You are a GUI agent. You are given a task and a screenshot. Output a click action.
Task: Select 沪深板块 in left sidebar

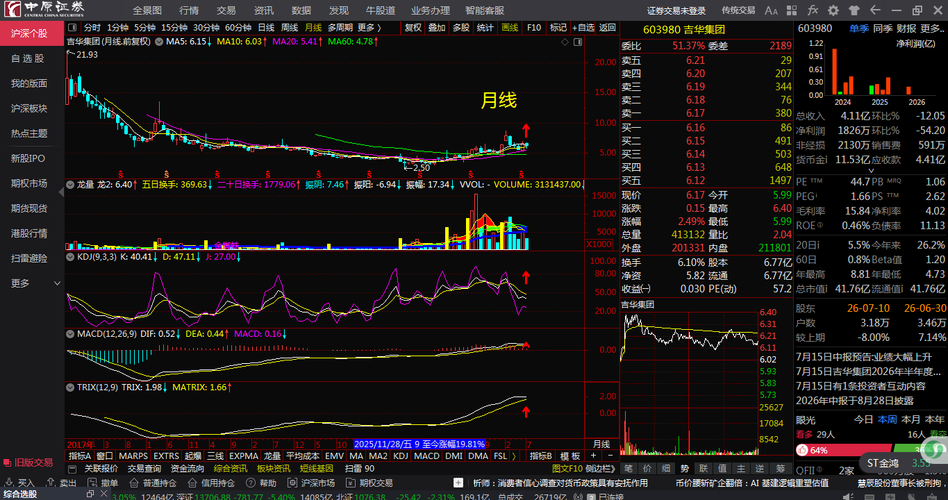pyautogui.click(x=29, y=108)
